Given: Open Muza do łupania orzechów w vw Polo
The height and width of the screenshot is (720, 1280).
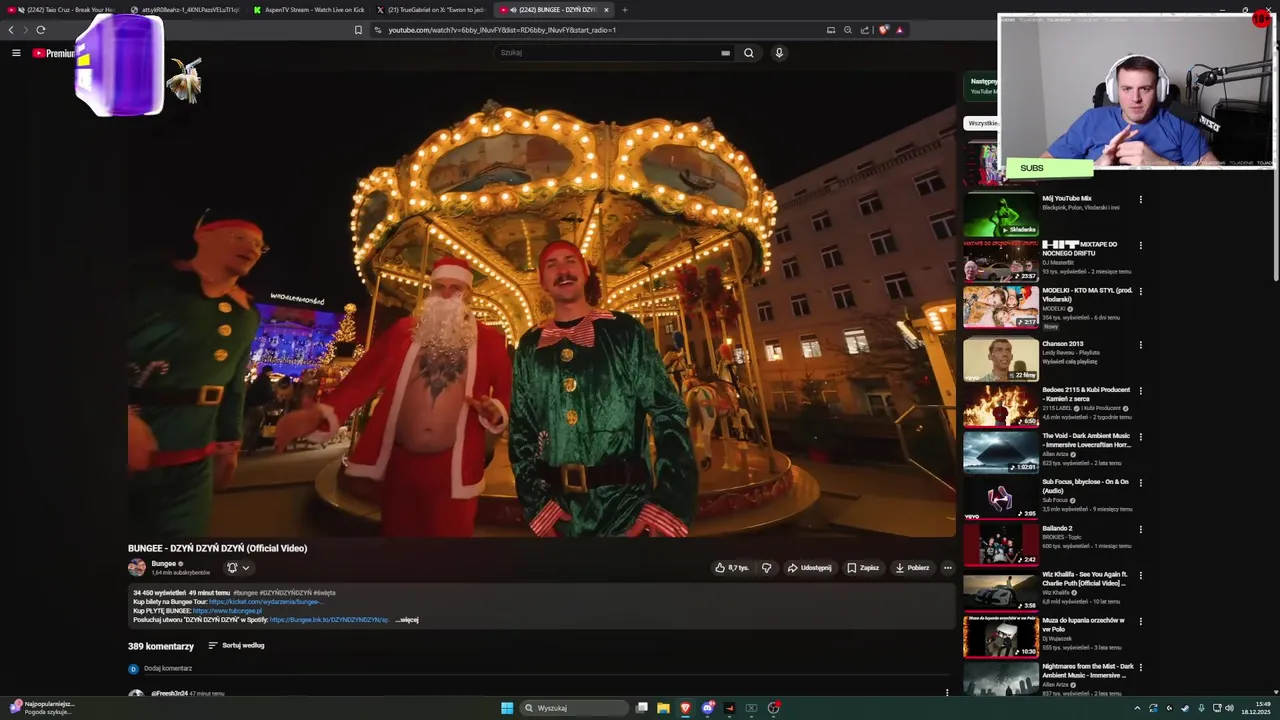Looking at the screenshot, I should point(1083,625).
